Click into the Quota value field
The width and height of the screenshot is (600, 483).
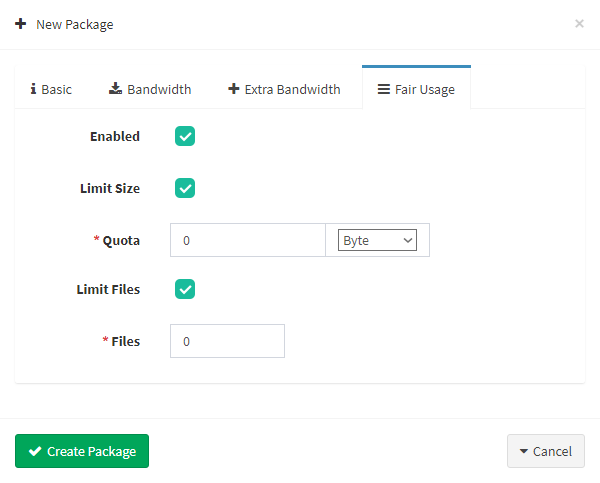coord(248,240)
